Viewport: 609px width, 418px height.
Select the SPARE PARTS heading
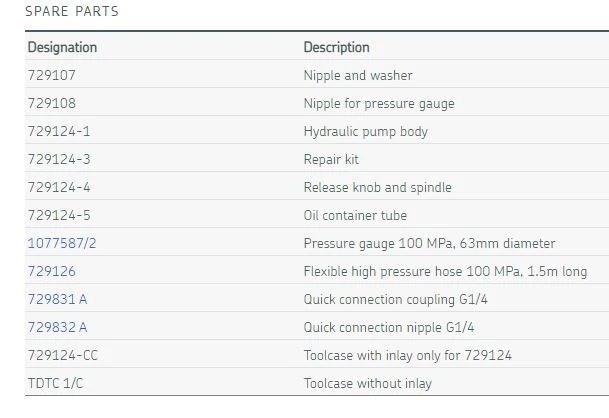(71, 12)
